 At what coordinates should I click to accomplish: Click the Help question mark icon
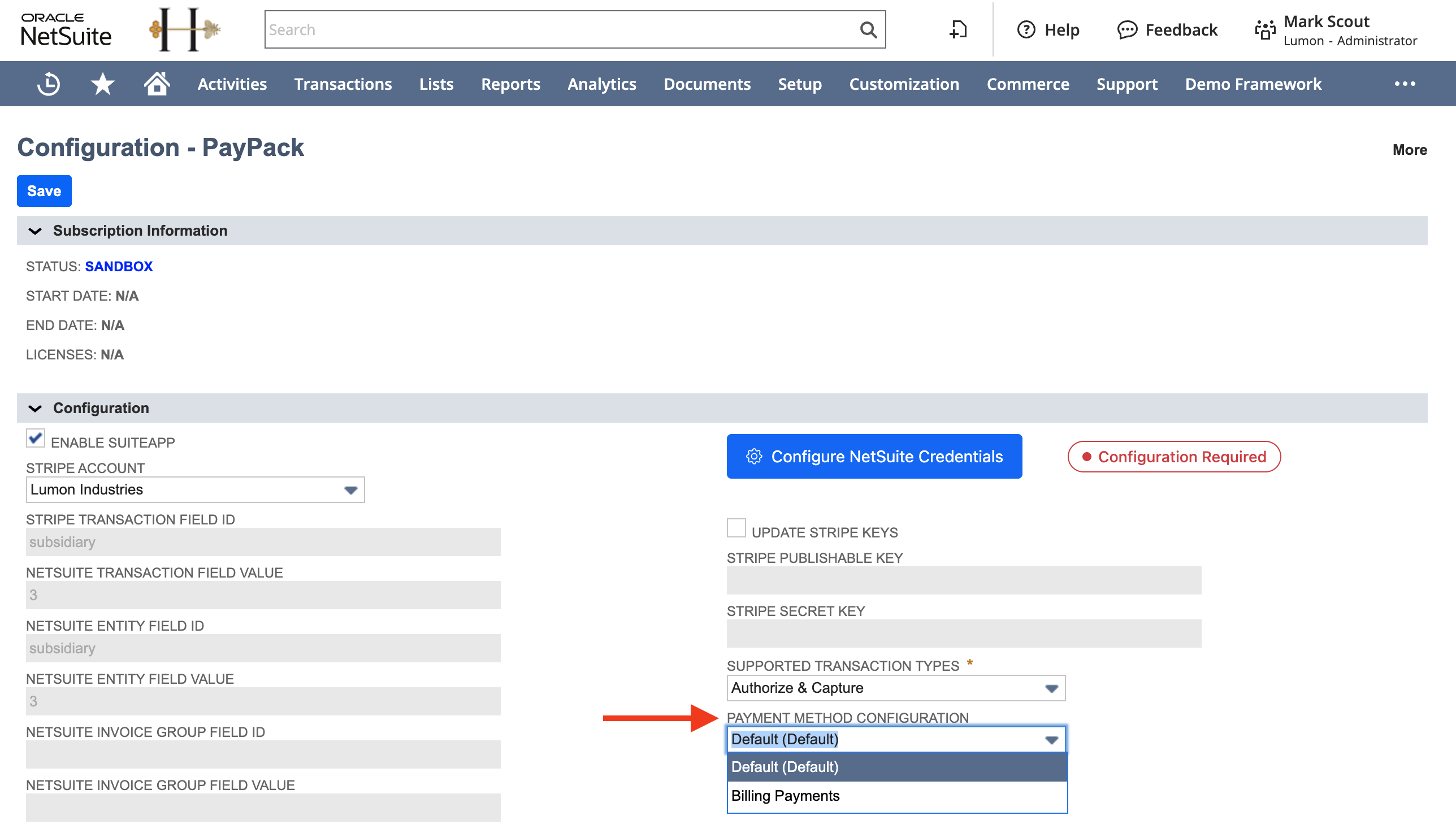pyautogui.click(x=1026, y=30)
